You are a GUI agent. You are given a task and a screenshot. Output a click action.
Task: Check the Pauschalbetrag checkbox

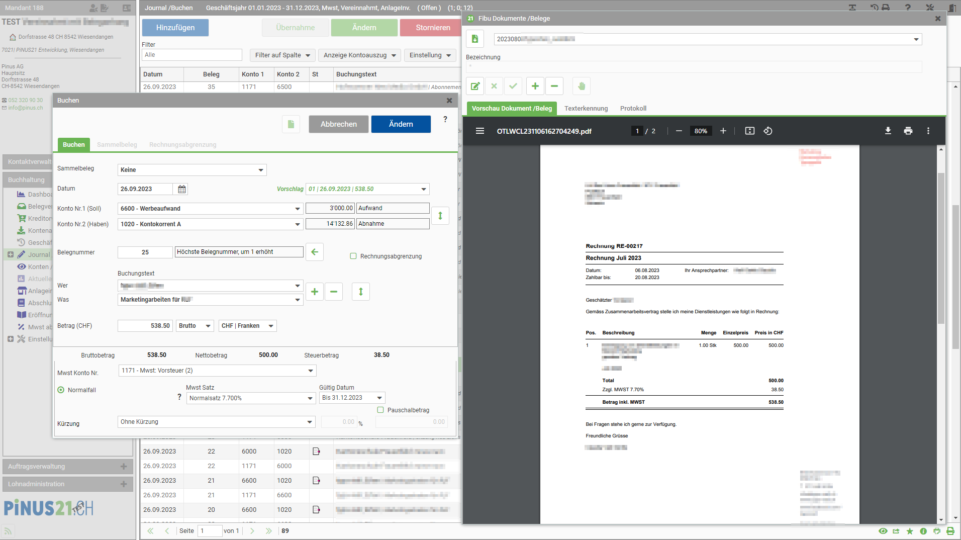click(x=381, y=409)
